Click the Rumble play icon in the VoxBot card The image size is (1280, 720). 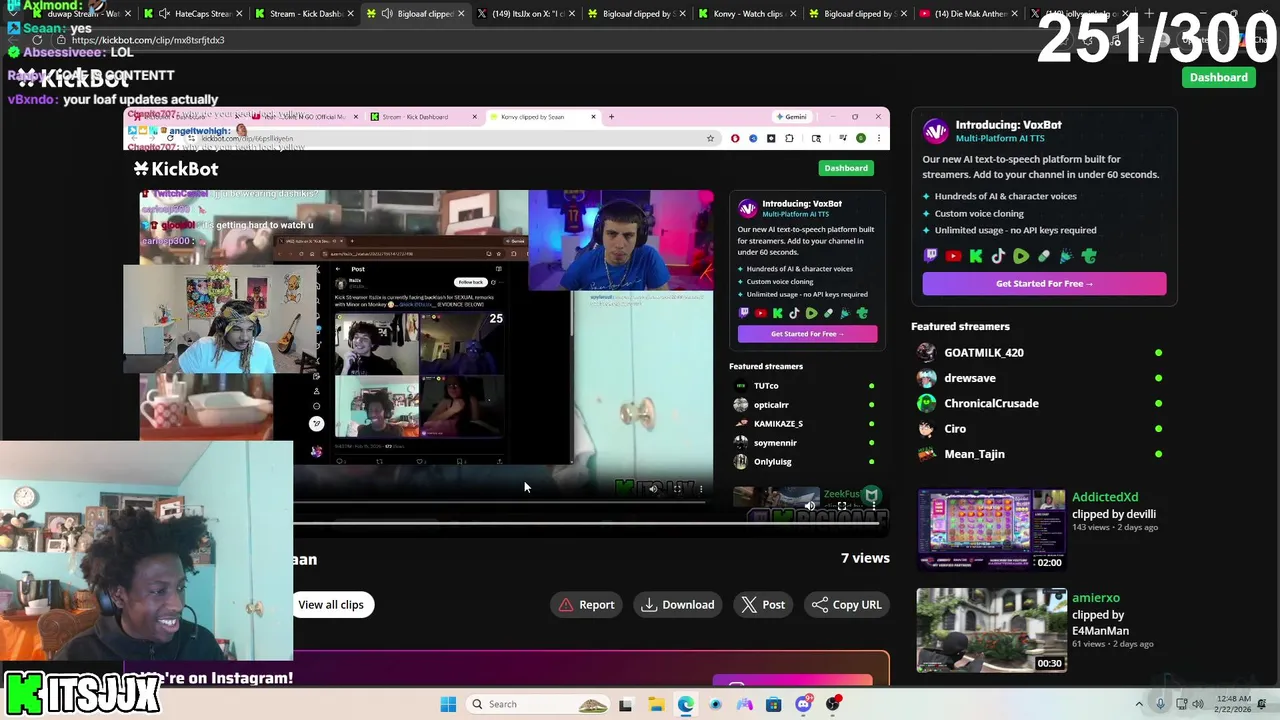click(x=1021, y=256)
